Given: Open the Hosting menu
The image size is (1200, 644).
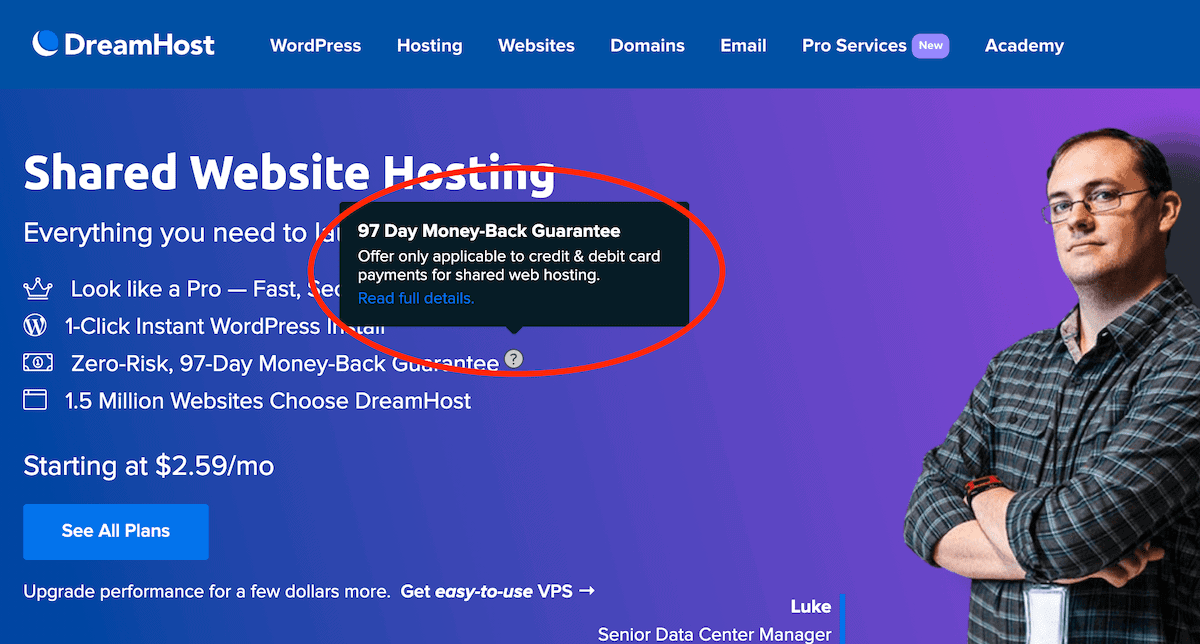Looking at the screenshot, I should point(429,45).
